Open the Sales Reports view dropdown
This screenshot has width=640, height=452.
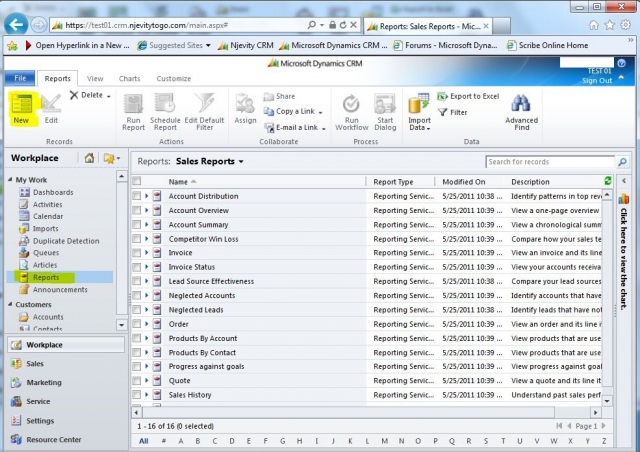point(241,162)
